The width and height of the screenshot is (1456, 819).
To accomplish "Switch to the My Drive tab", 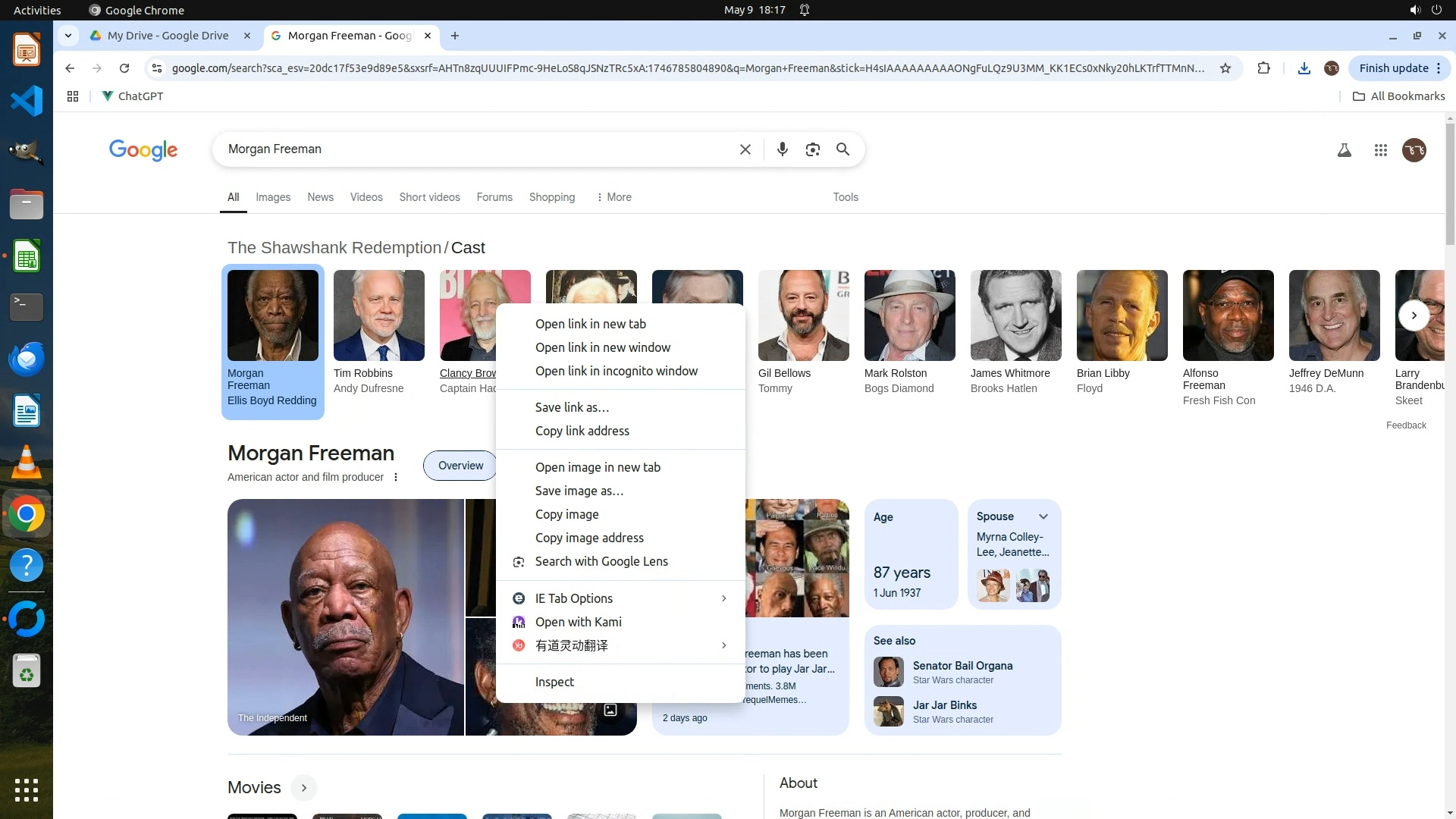I will coord(168,36).
